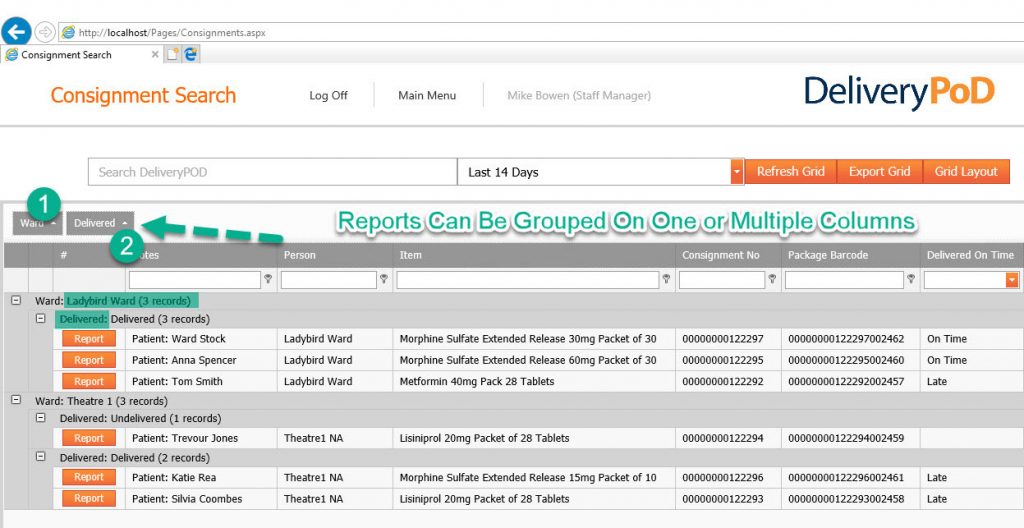Click filter icon beside Package Barcode filter box

click(911, 280)
